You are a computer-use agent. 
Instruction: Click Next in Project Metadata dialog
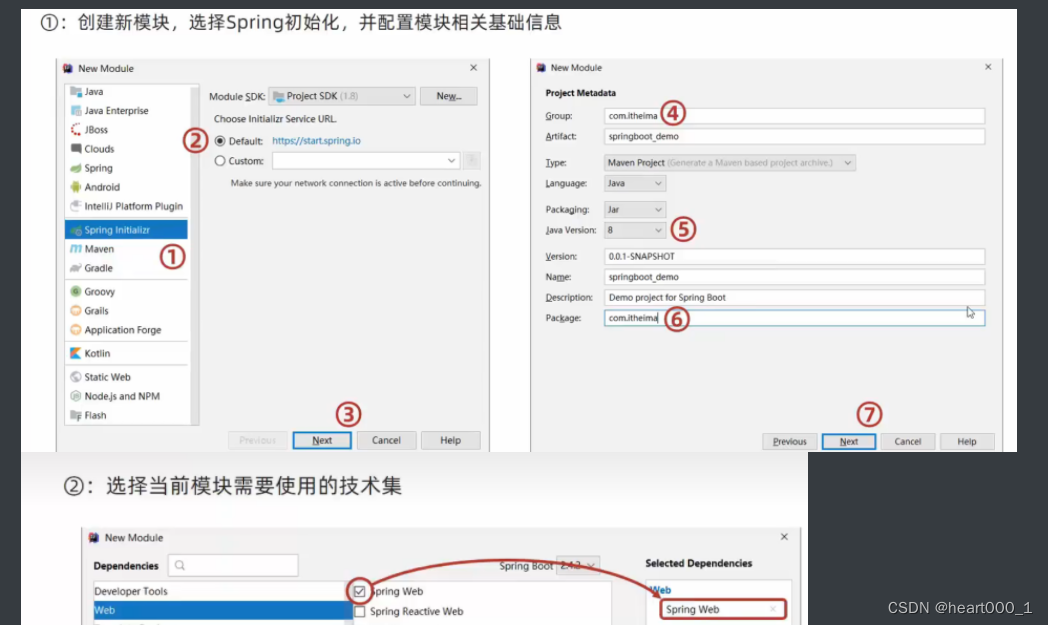tap(849, 442)
